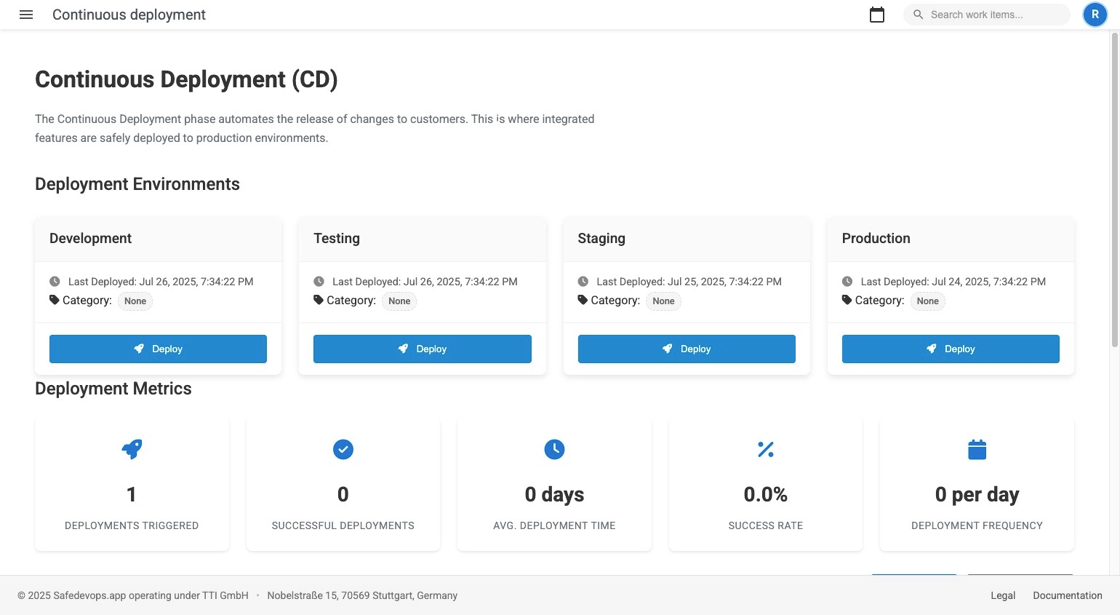Click the Search work items field
Viewport: 1120px width, 615px height.
tap(986, 14)
